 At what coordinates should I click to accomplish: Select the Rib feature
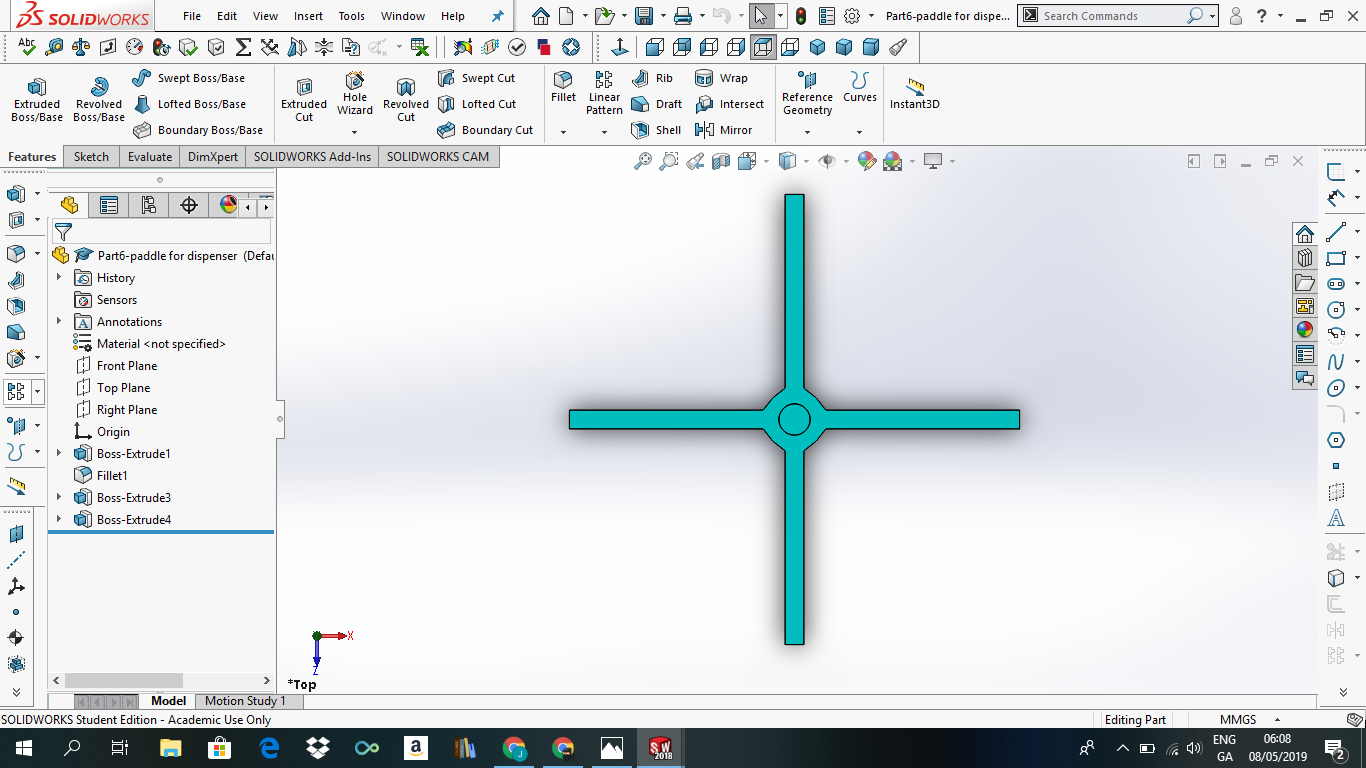click(652, 78)
